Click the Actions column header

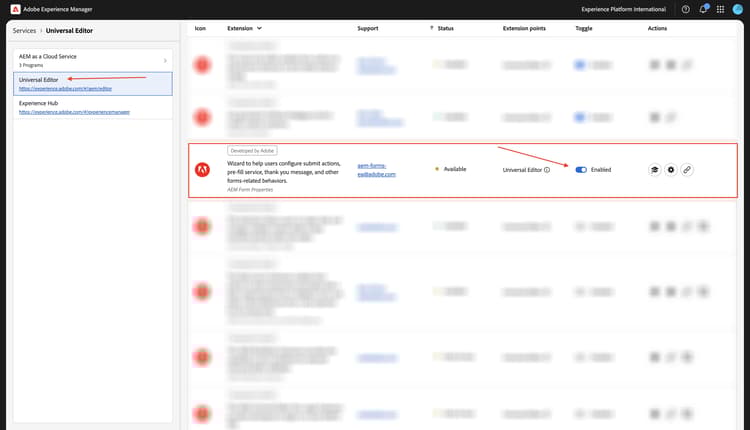click(x=657, y=28)
